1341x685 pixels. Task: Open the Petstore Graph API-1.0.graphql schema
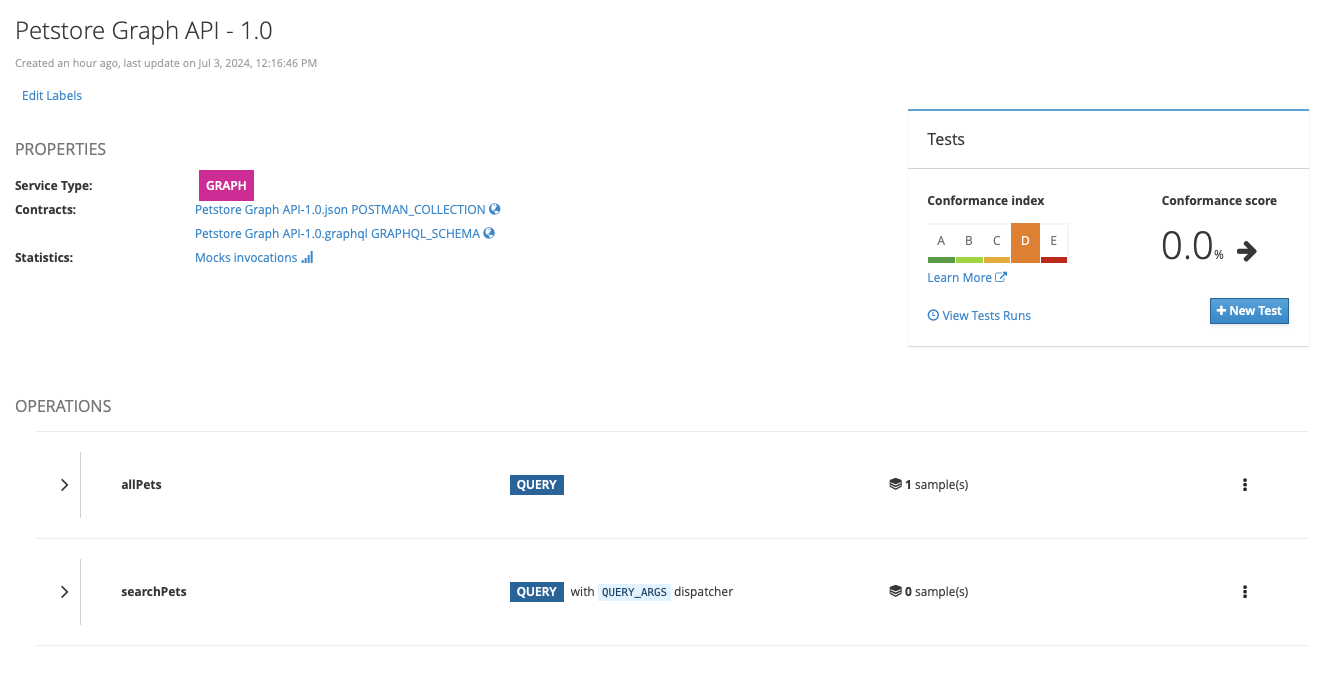click(337, 234)
